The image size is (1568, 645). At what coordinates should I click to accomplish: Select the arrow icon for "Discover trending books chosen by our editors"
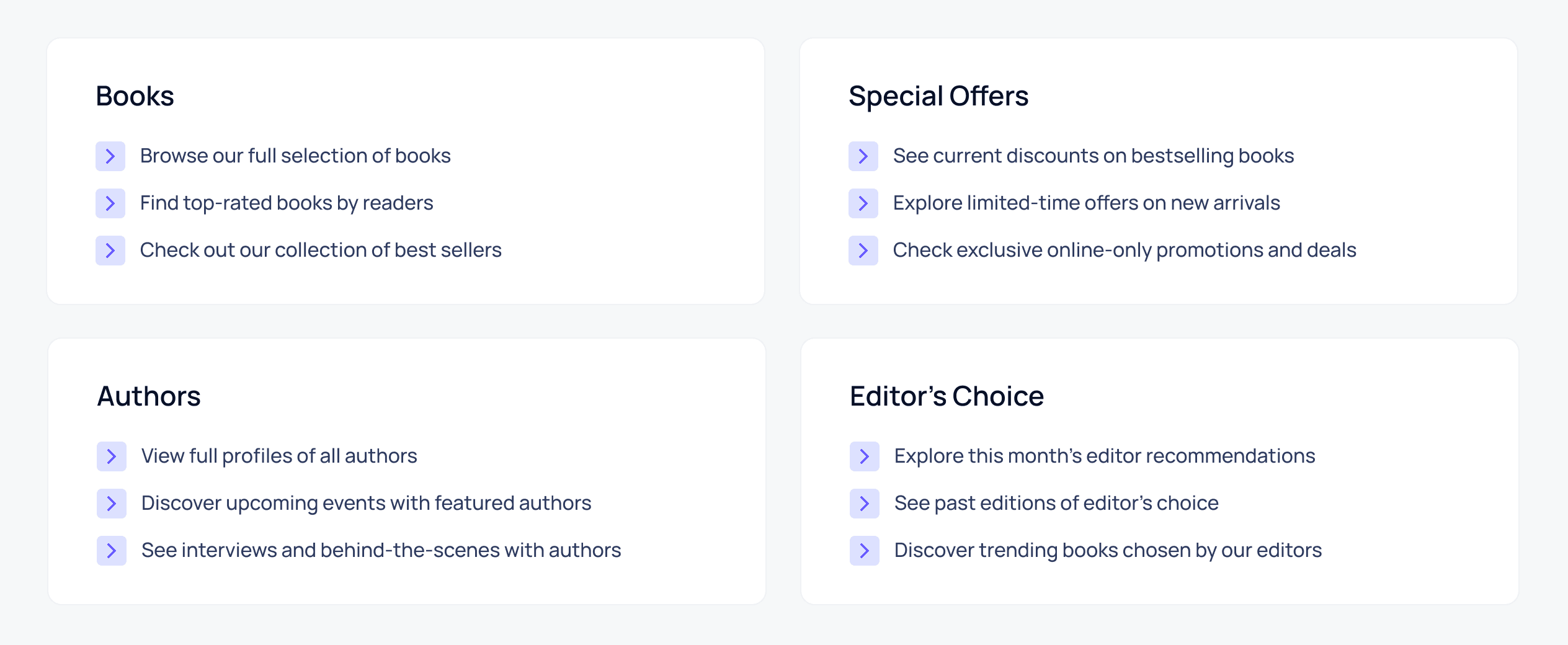(863, 550)
